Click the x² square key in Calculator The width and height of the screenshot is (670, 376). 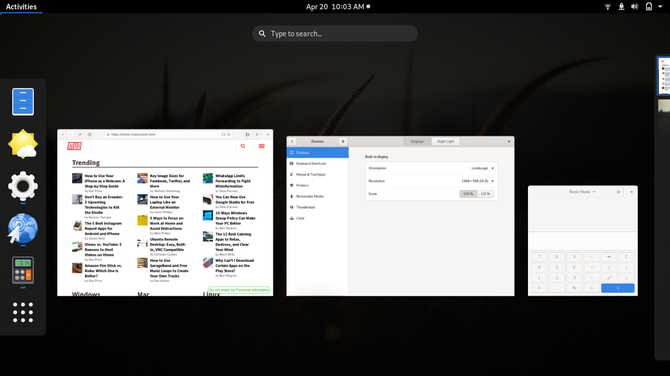[609, 278]
